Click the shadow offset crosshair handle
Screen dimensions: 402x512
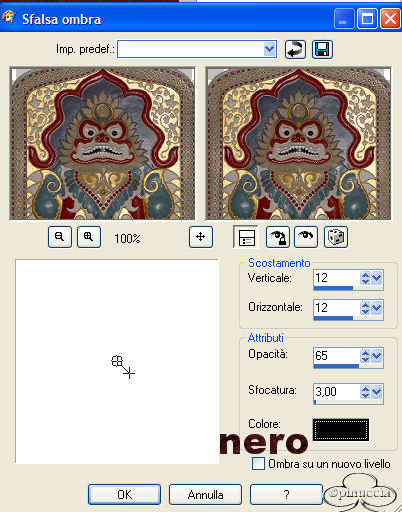[129, 373]
